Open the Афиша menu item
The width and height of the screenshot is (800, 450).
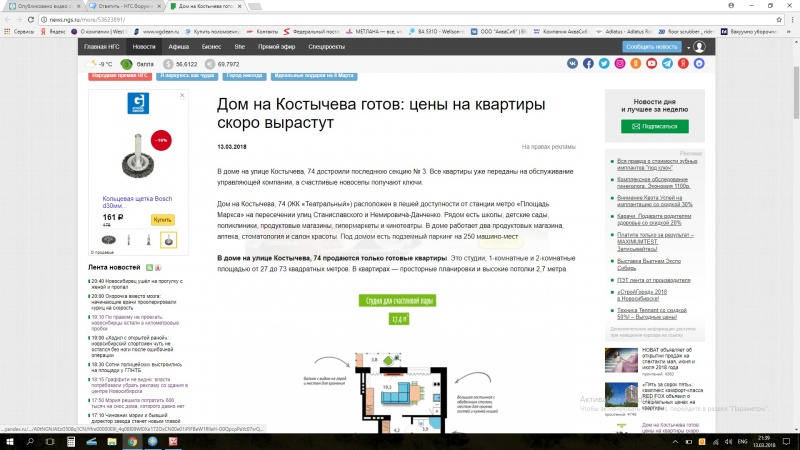click(x=179, y=46)
